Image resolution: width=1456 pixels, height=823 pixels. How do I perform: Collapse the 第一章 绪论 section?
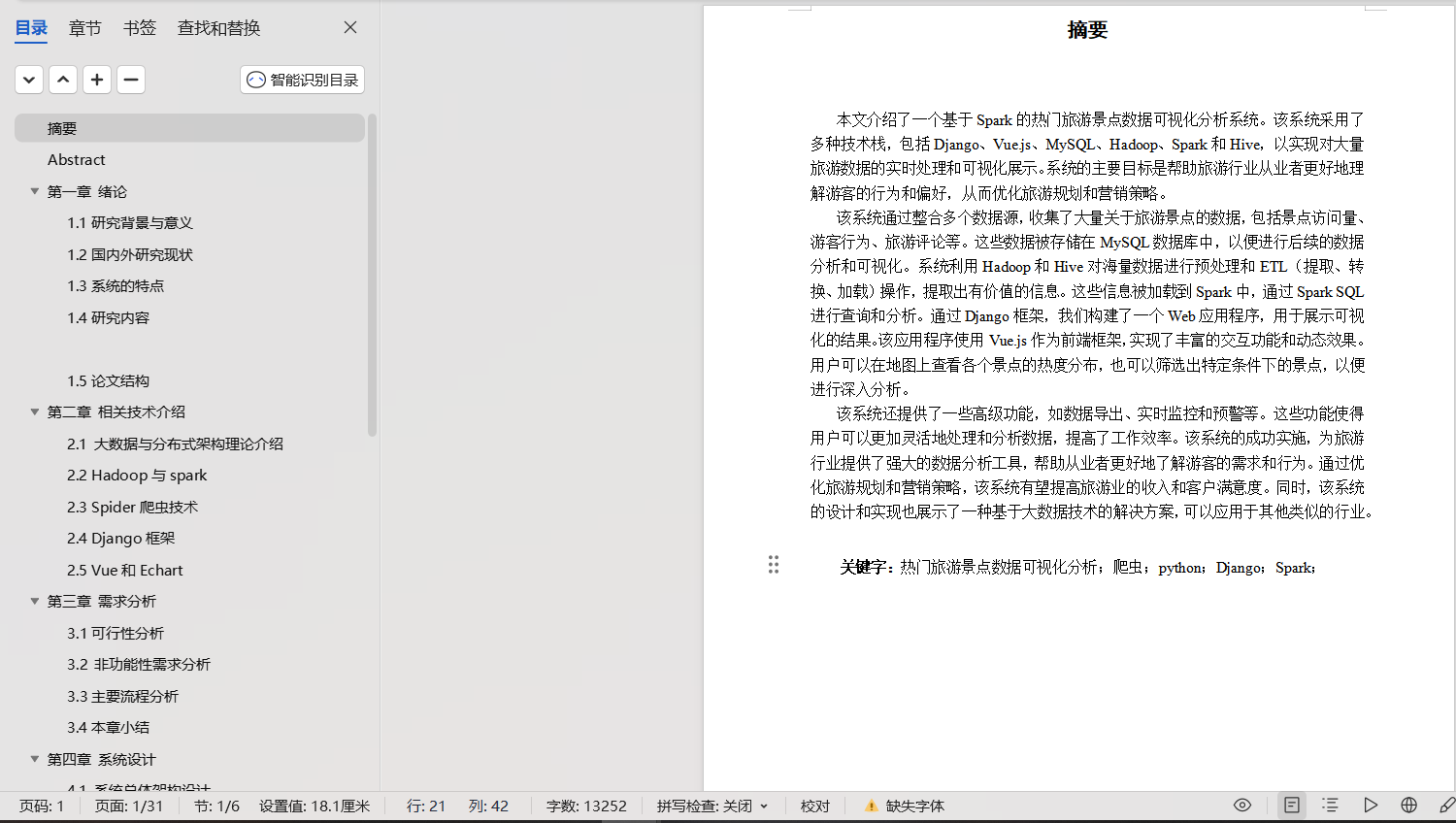(x=35, y=192)
